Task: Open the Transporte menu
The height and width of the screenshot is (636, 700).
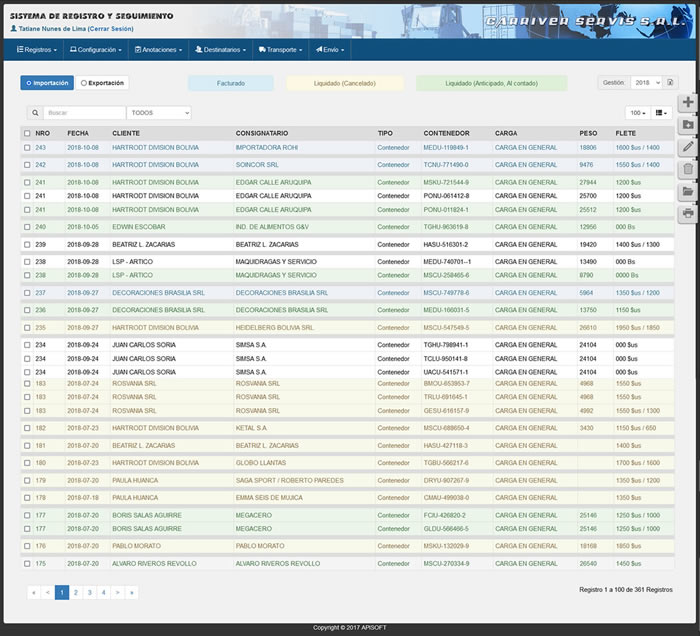Action: [x=280, y=50]
